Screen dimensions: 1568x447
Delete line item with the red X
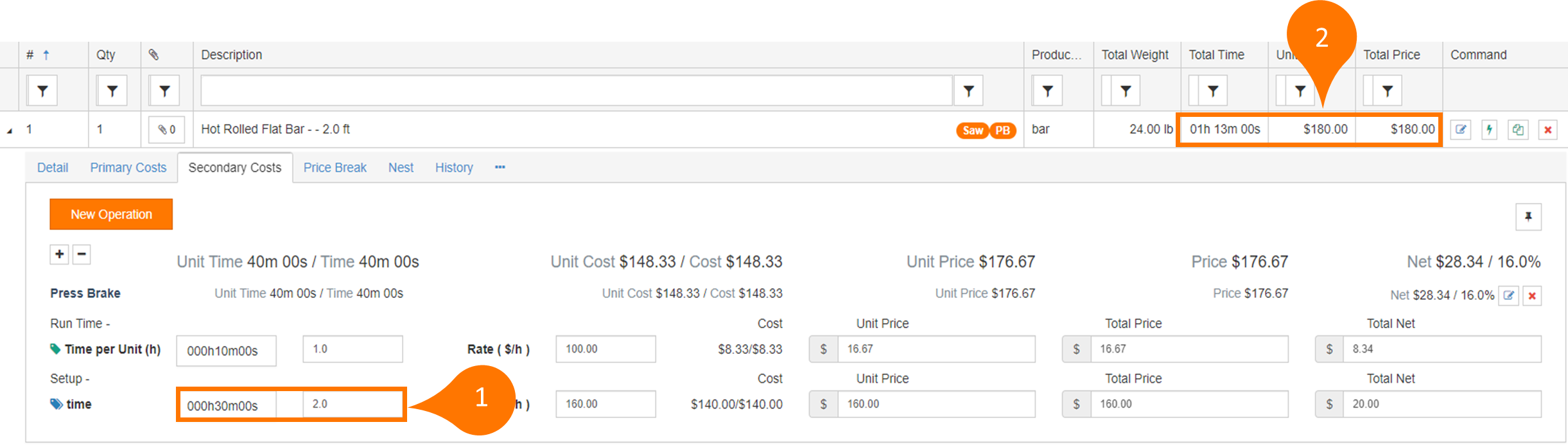(1547, 130)
